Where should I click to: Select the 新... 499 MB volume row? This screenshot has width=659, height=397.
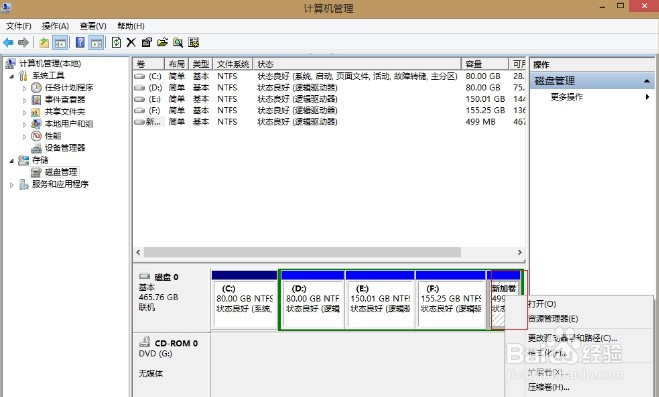click(329, 121)
